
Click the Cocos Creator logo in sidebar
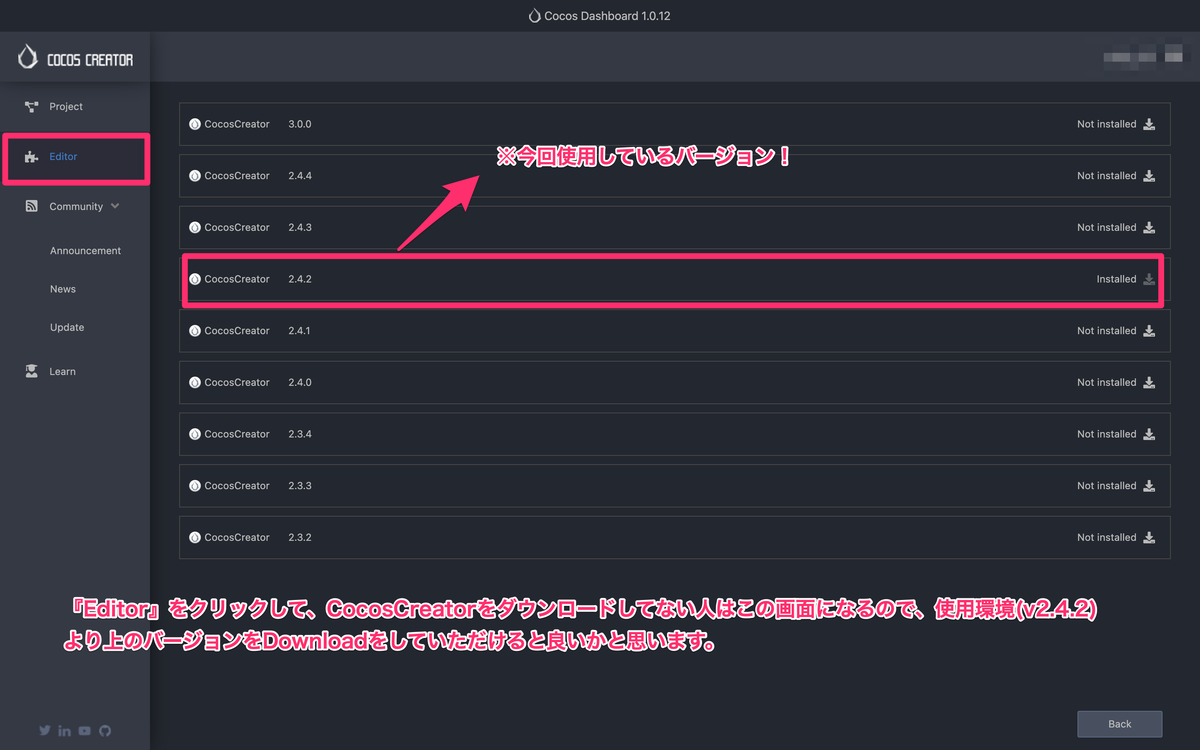click(x=27, y=57)
